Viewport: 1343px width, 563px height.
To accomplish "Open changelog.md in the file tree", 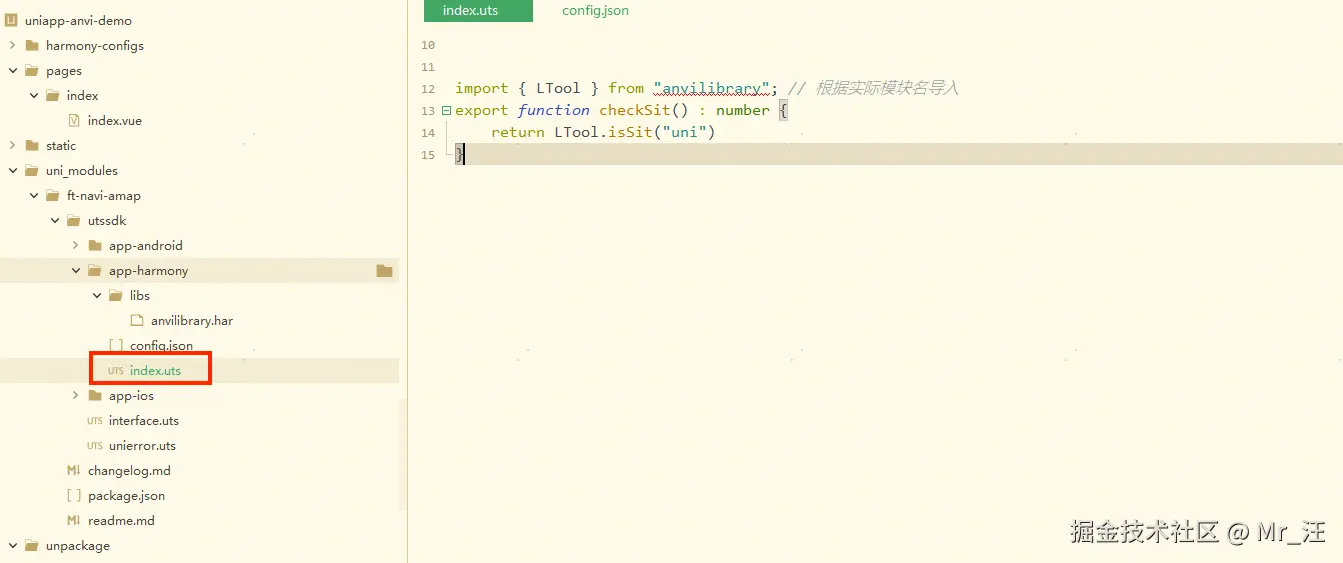I will click(129, 470).
